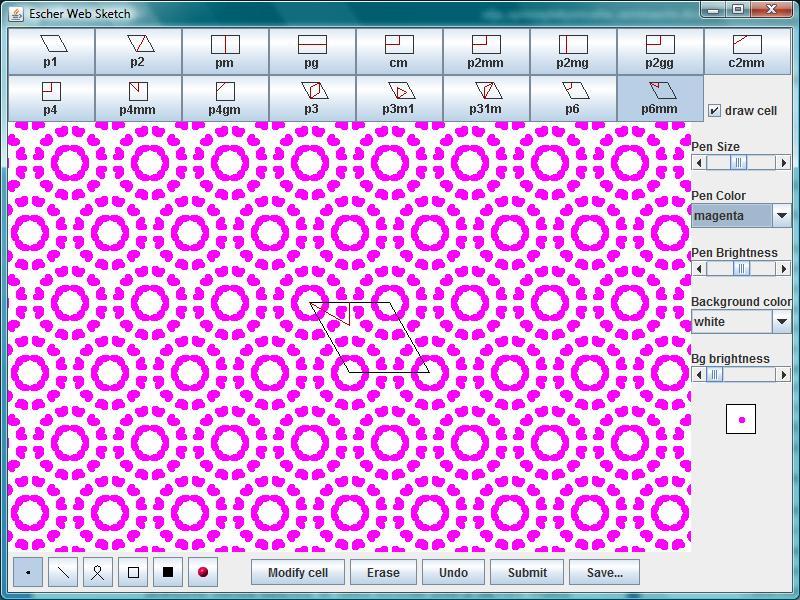Click the Erase button
Image resolution: width=800 pixels, height=600 pixels.
(383, 572)
